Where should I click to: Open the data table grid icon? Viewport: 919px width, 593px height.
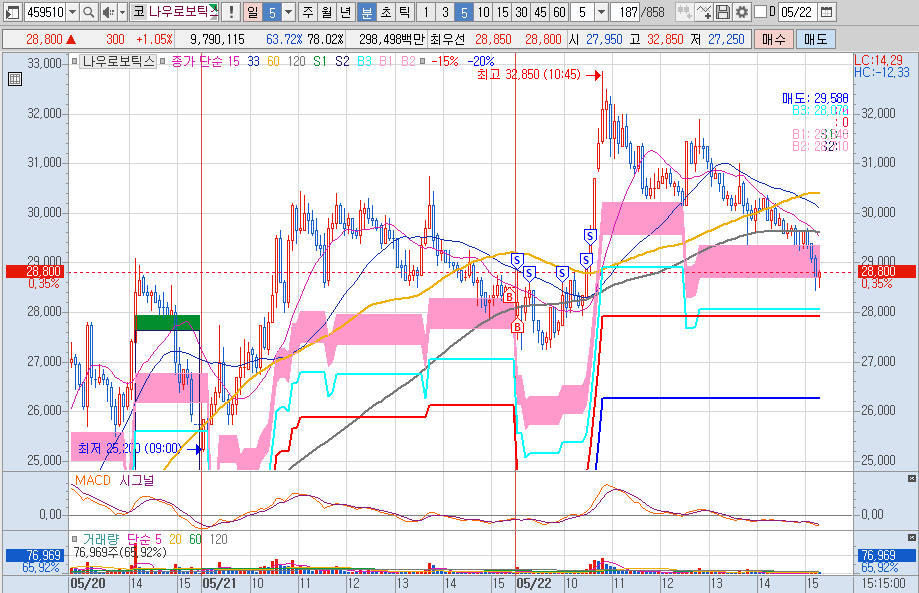pyautogui.click(x=15, y=79)
